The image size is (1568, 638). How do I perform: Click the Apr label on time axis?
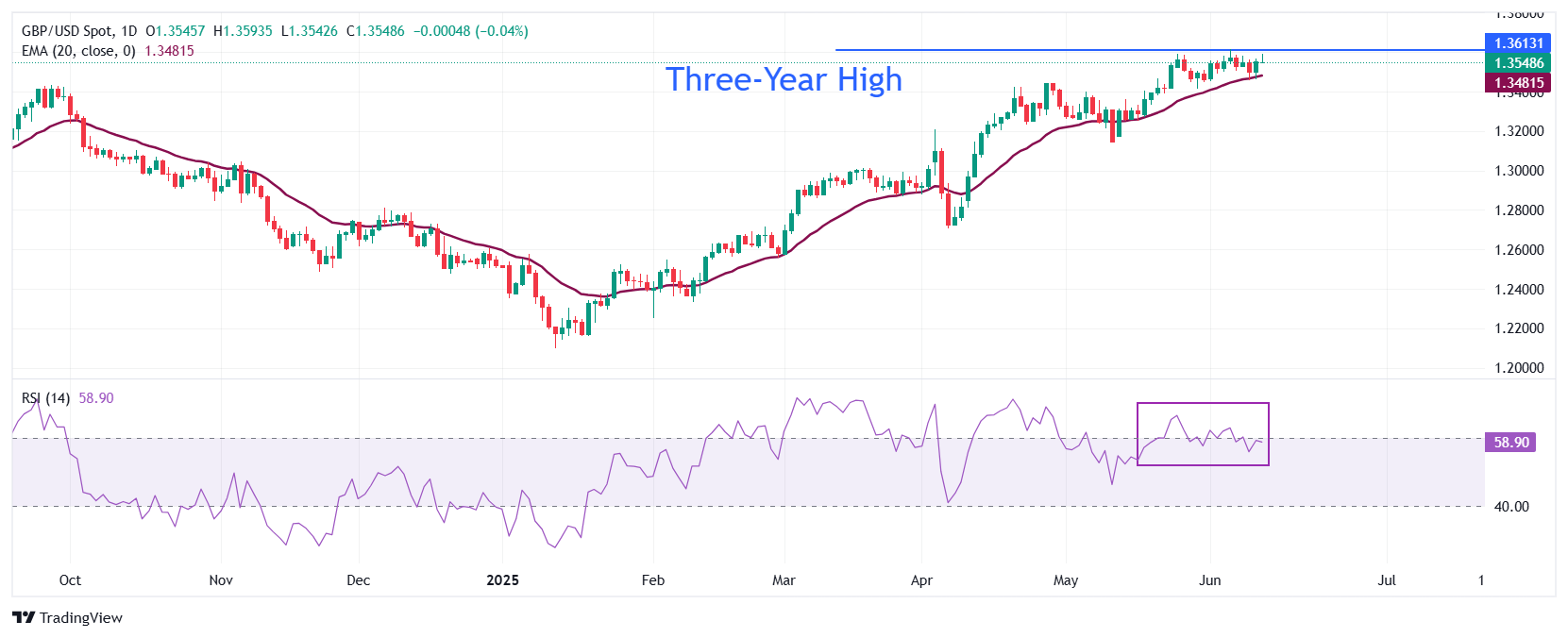click(x=921, y=579)
